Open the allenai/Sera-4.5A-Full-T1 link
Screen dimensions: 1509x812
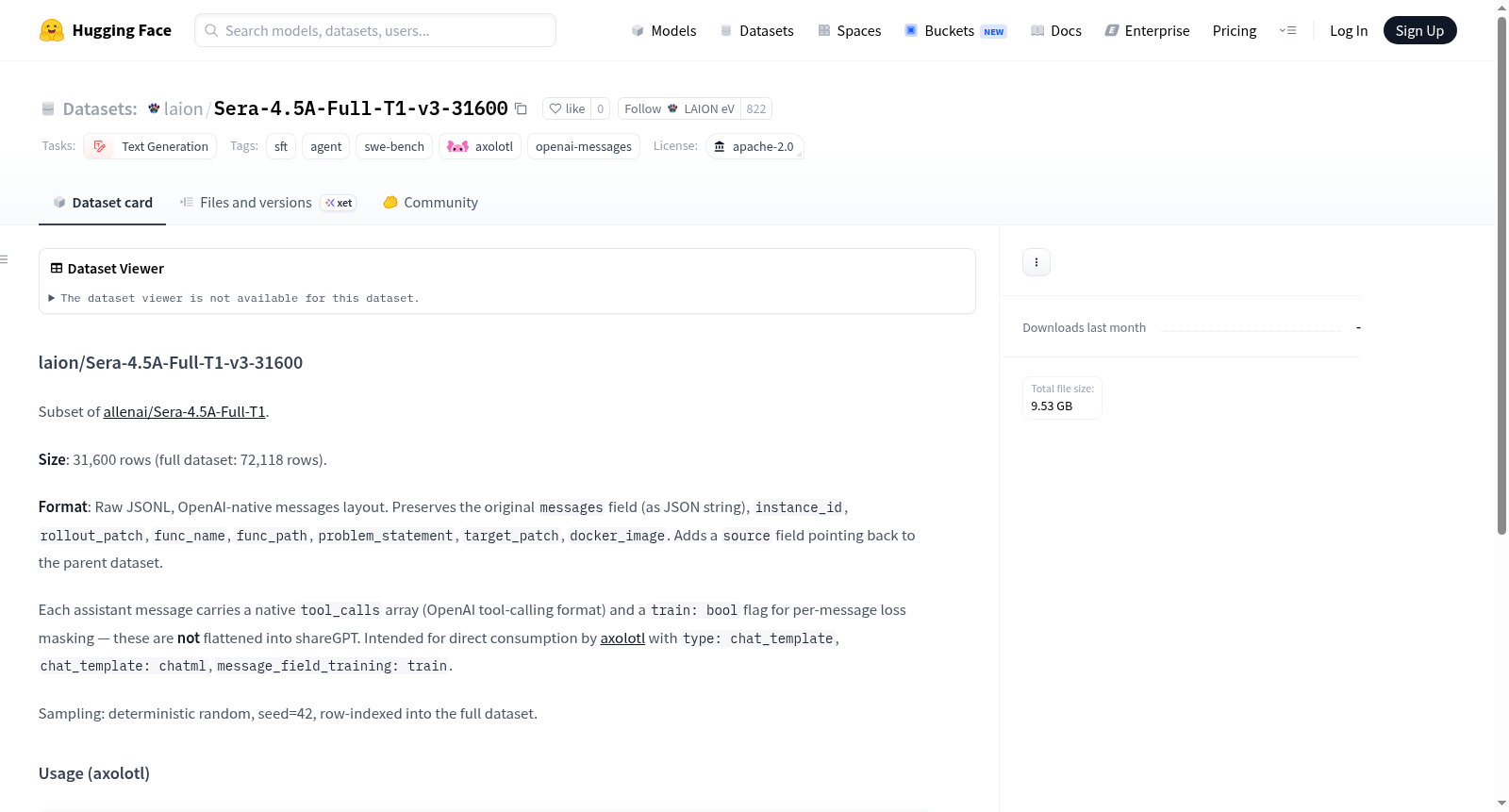point(185,411)
